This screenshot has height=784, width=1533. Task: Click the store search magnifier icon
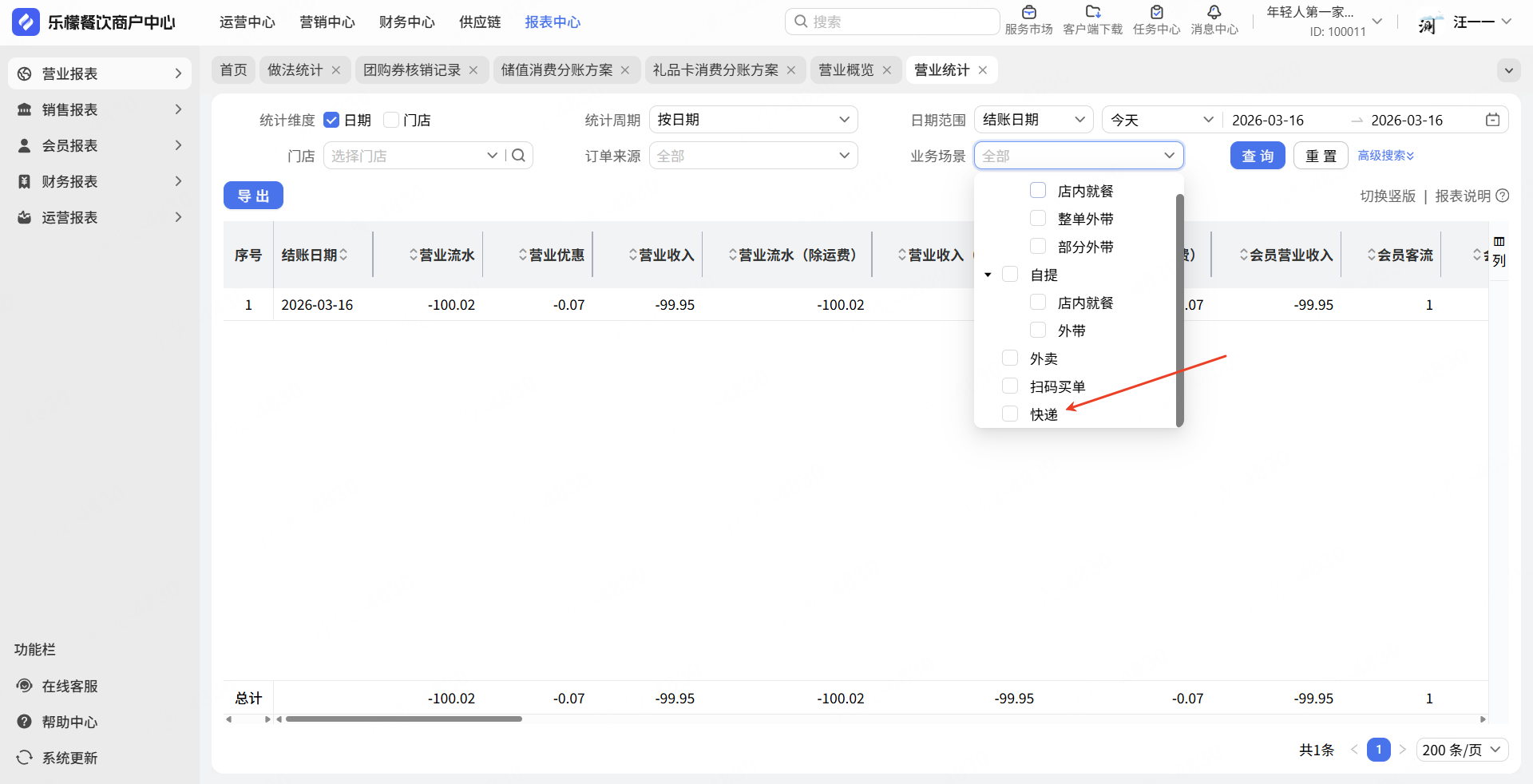[518, 156]
